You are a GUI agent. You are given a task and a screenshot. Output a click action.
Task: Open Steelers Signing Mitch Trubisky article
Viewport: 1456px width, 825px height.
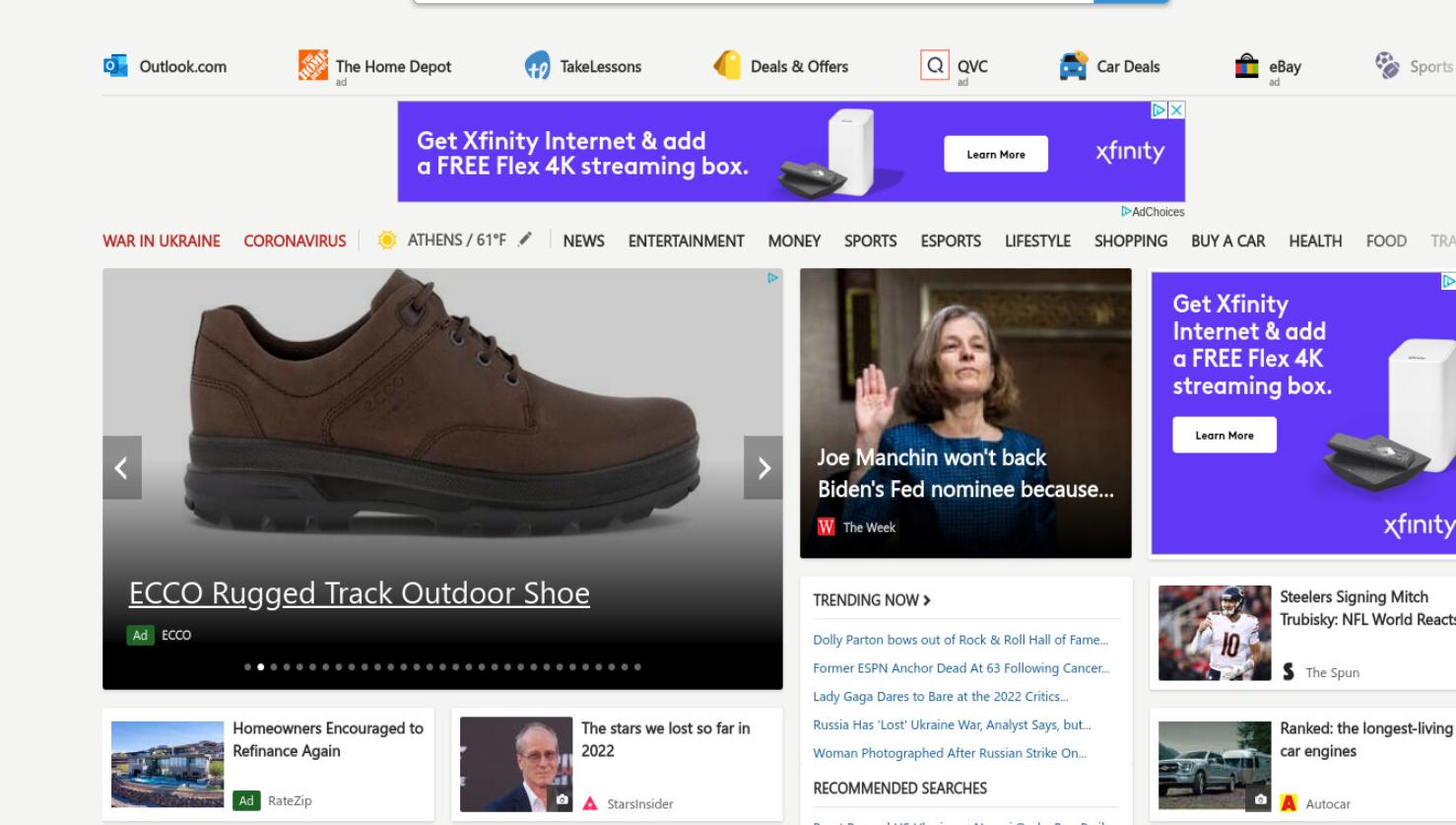click(1367, 608)
